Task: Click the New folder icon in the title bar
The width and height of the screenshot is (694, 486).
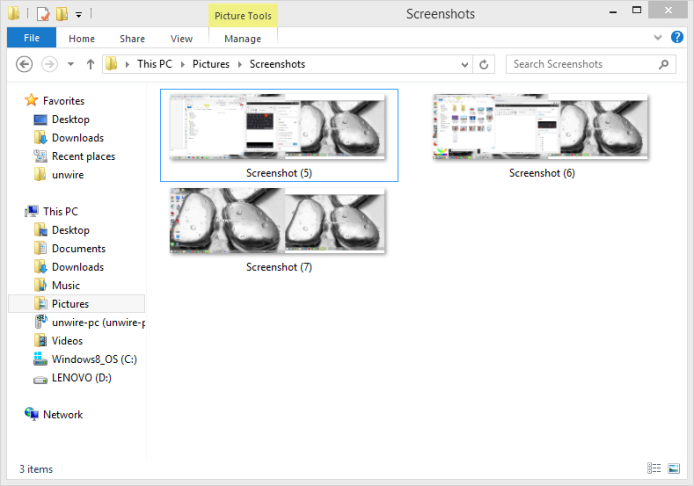Action: pos(61,15)
